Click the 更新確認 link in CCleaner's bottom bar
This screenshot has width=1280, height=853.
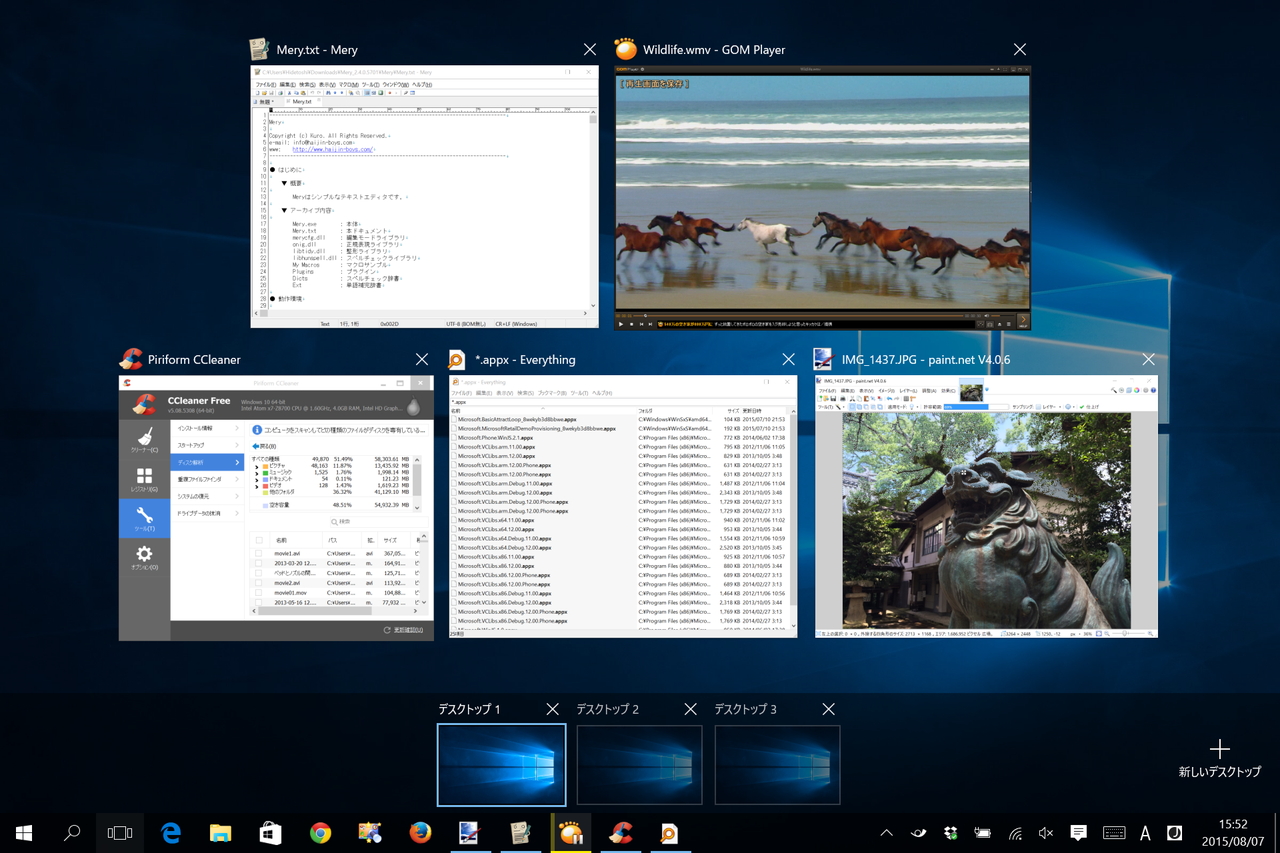(x=407, y=630)
